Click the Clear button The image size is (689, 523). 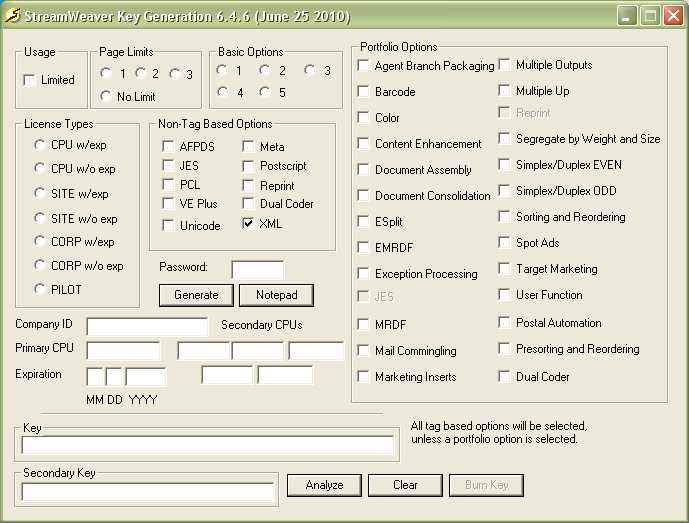(405, 485)
